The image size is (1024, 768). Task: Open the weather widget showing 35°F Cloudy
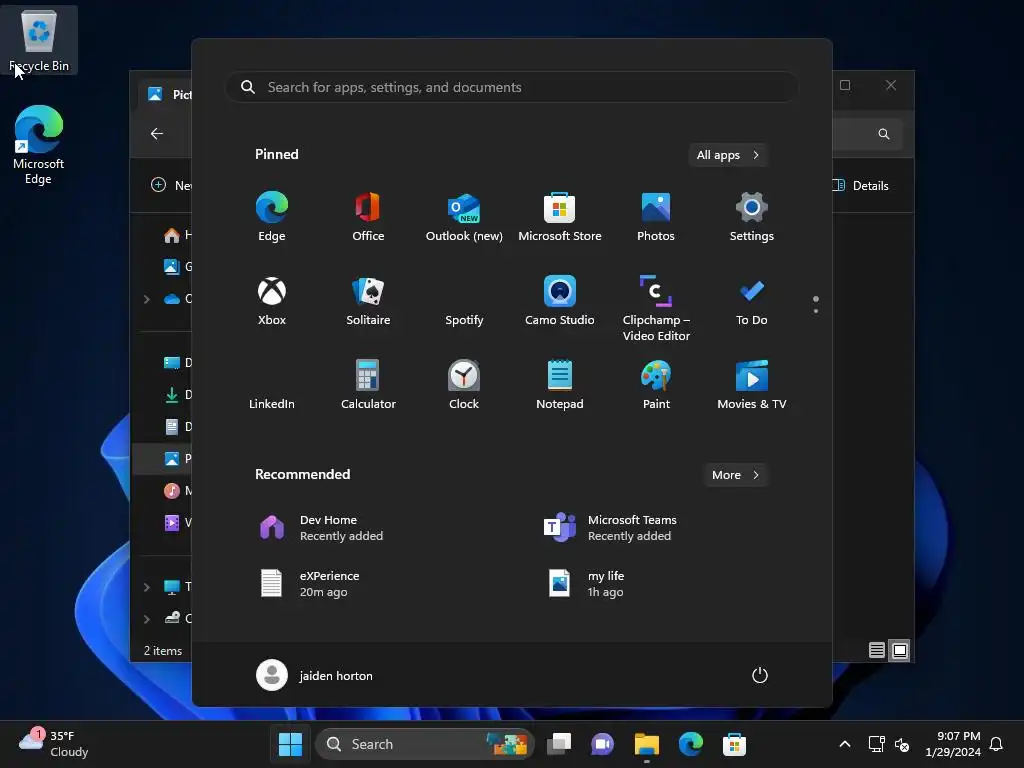point(54,744)
